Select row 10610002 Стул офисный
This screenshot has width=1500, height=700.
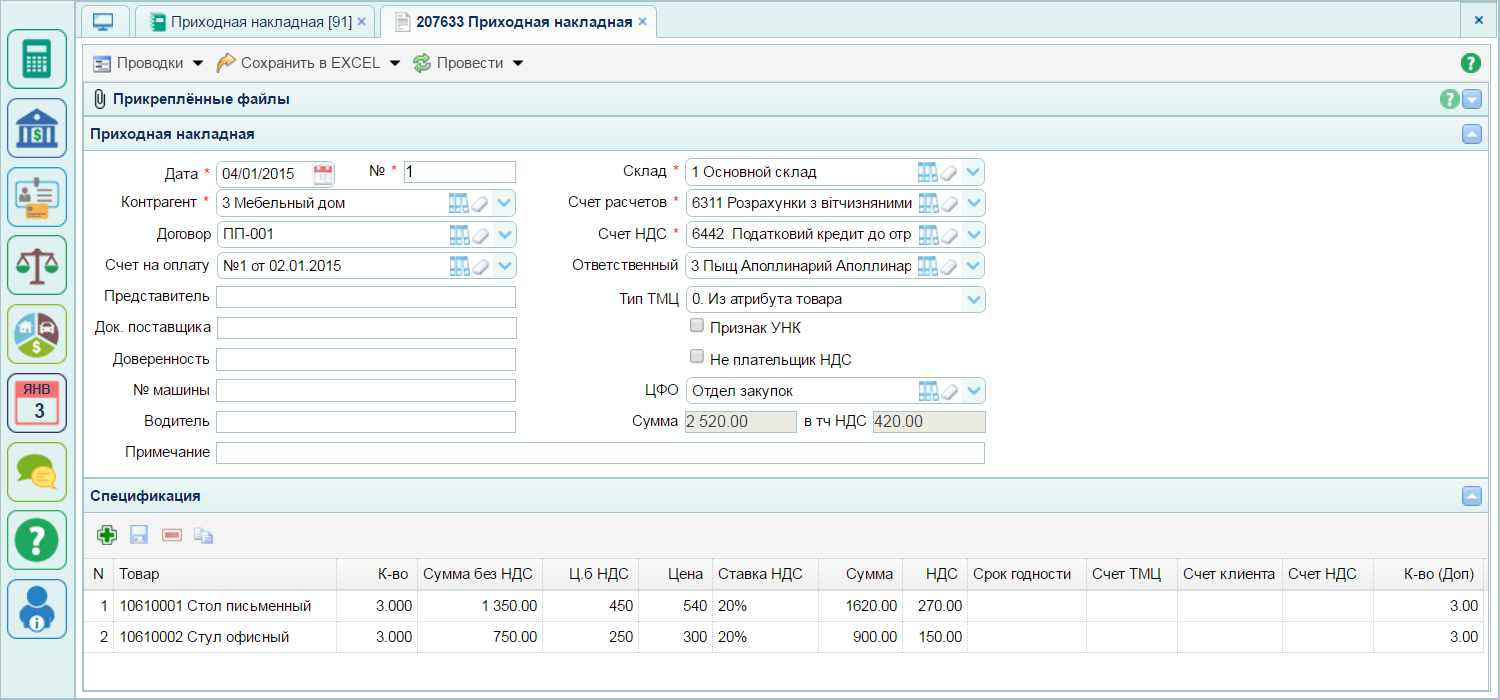coord(783,637)
